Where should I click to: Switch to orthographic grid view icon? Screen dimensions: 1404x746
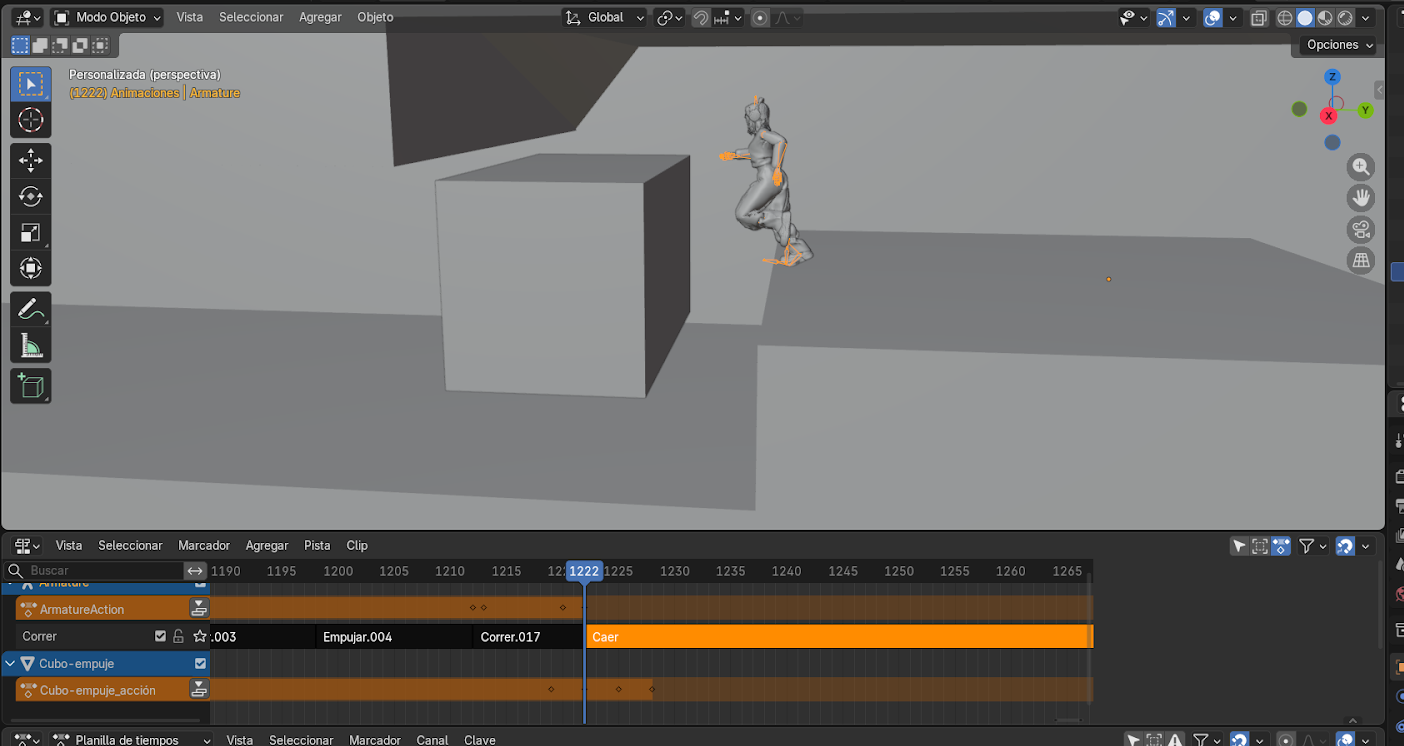click(1360, 261)
